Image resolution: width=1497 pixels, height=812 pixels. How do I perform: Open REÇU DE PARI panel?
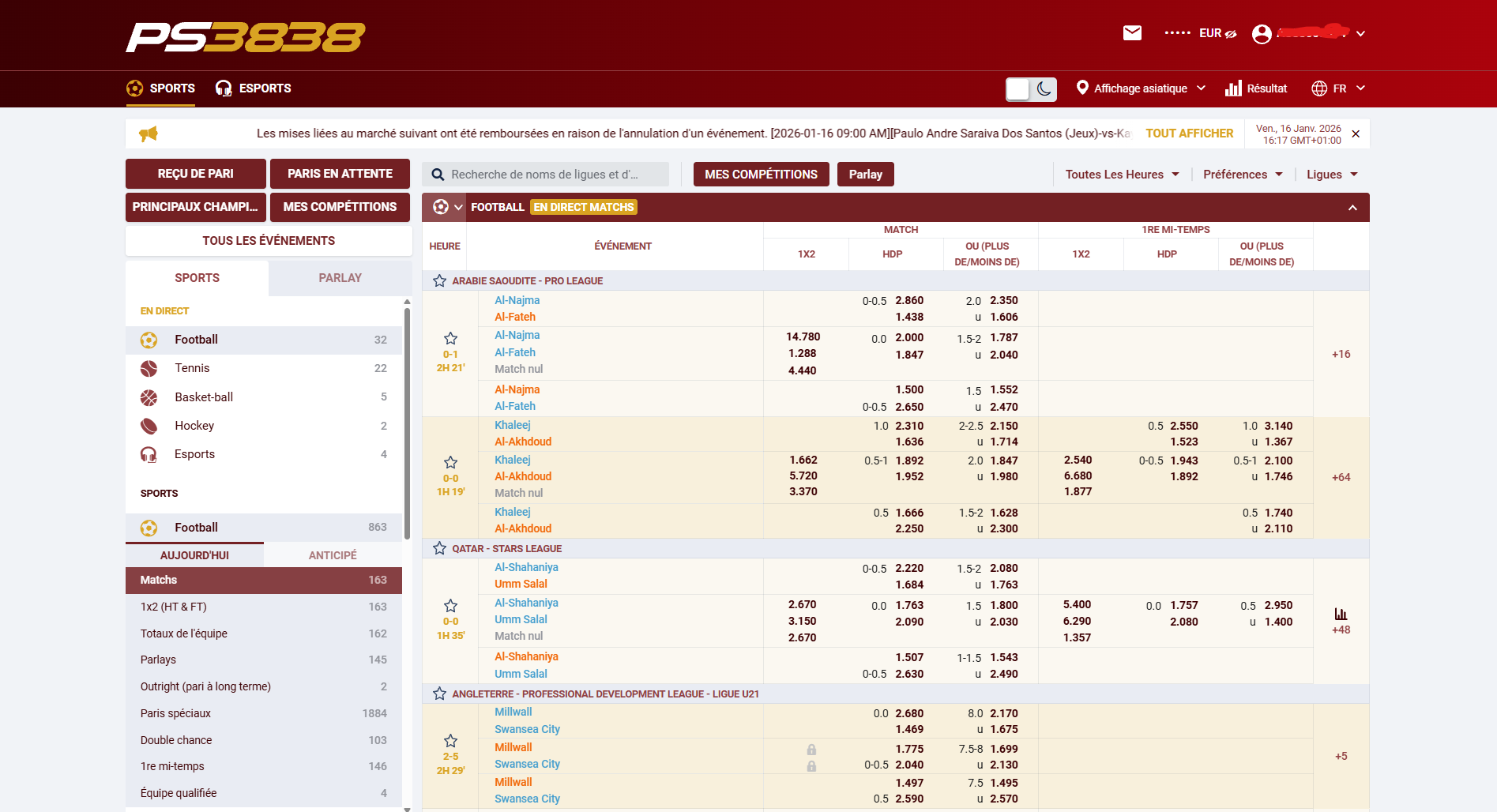[x=195, y=174]
